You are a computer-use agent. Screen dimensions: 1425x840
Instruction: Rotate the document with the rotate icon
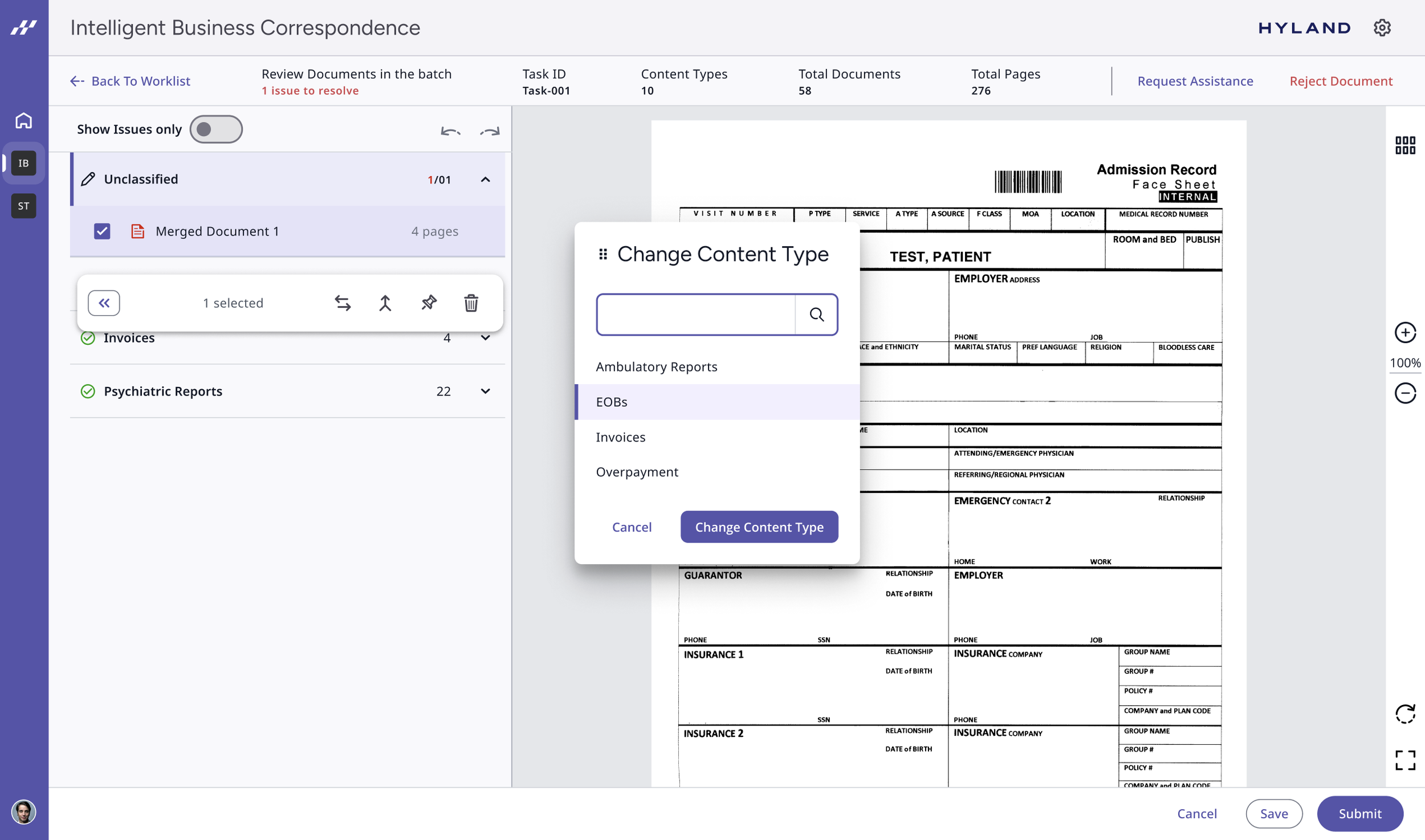(x=1405, y=713)
